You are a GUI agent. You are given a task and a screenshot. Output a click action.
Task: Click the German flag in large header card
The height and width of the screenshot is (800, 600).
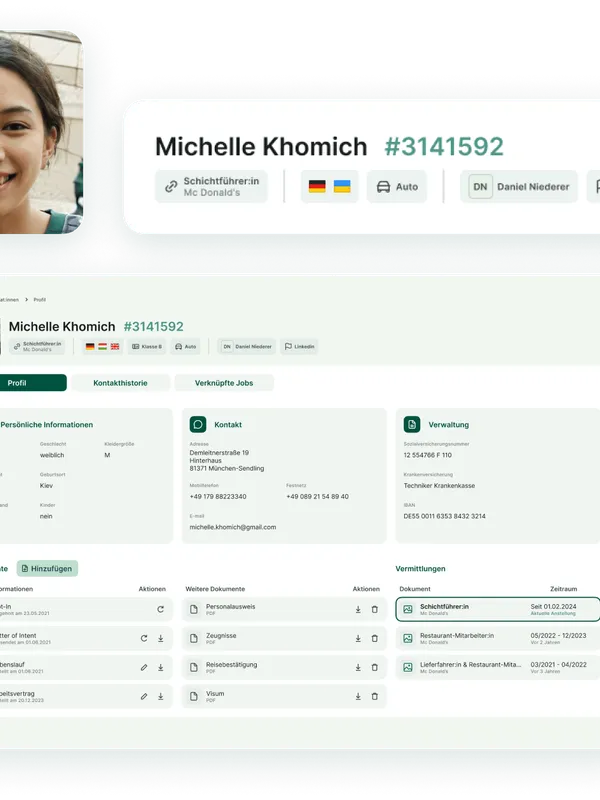point(317,187)
